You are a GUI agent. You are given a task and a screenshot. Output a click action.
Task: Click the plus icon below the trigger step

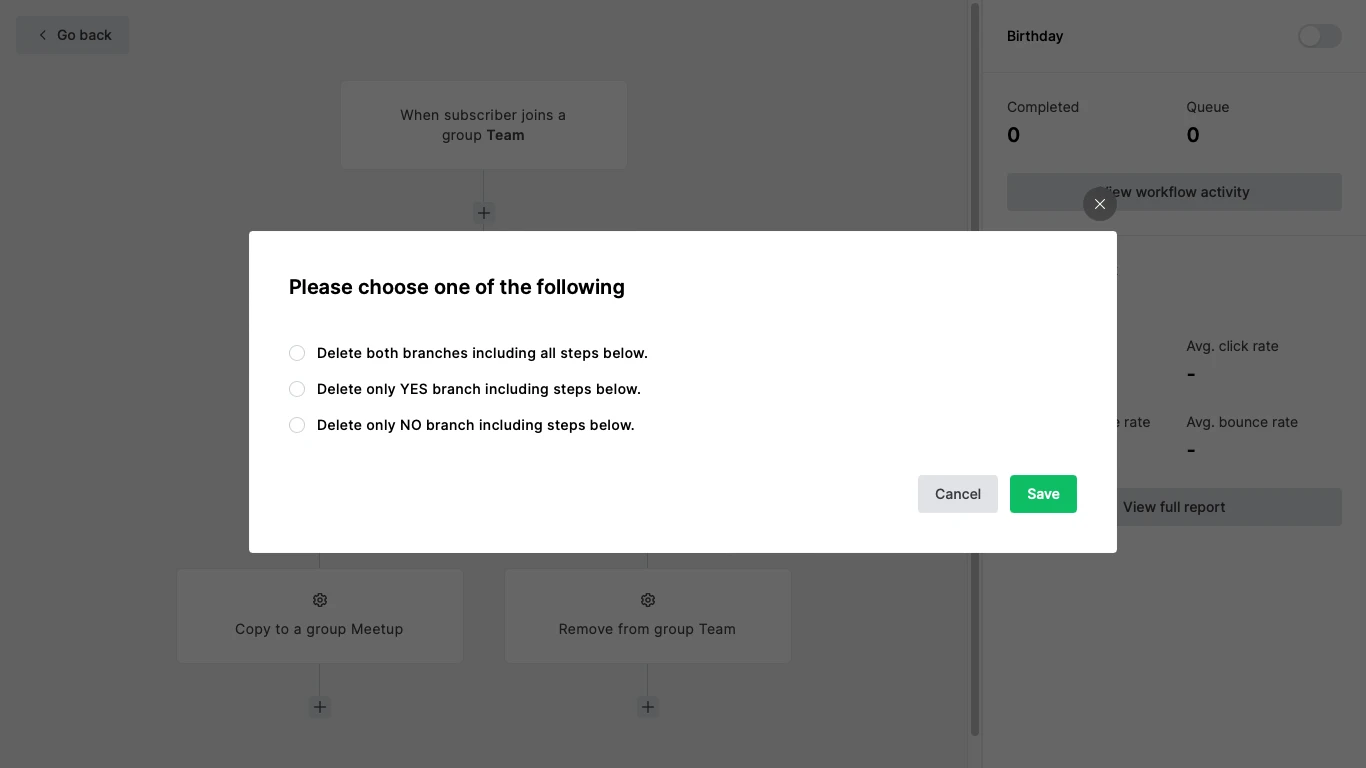coord(484,213)
